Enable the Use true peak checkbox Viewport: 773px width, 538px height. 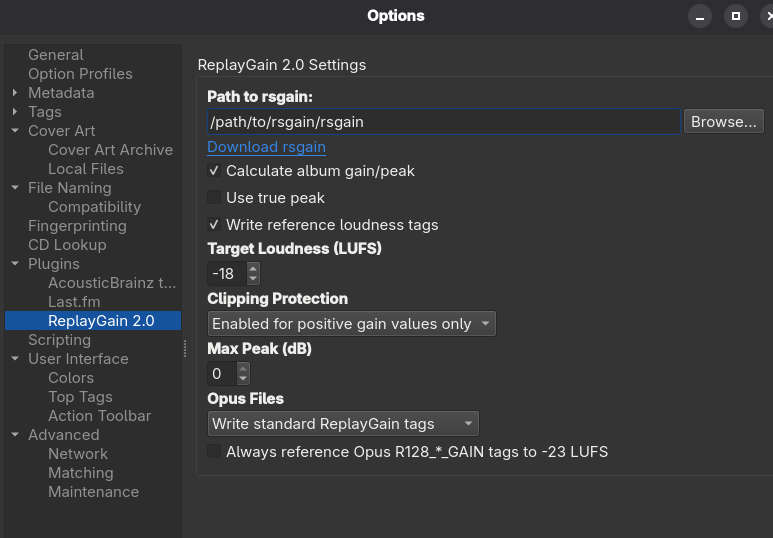tap(214, 198)
